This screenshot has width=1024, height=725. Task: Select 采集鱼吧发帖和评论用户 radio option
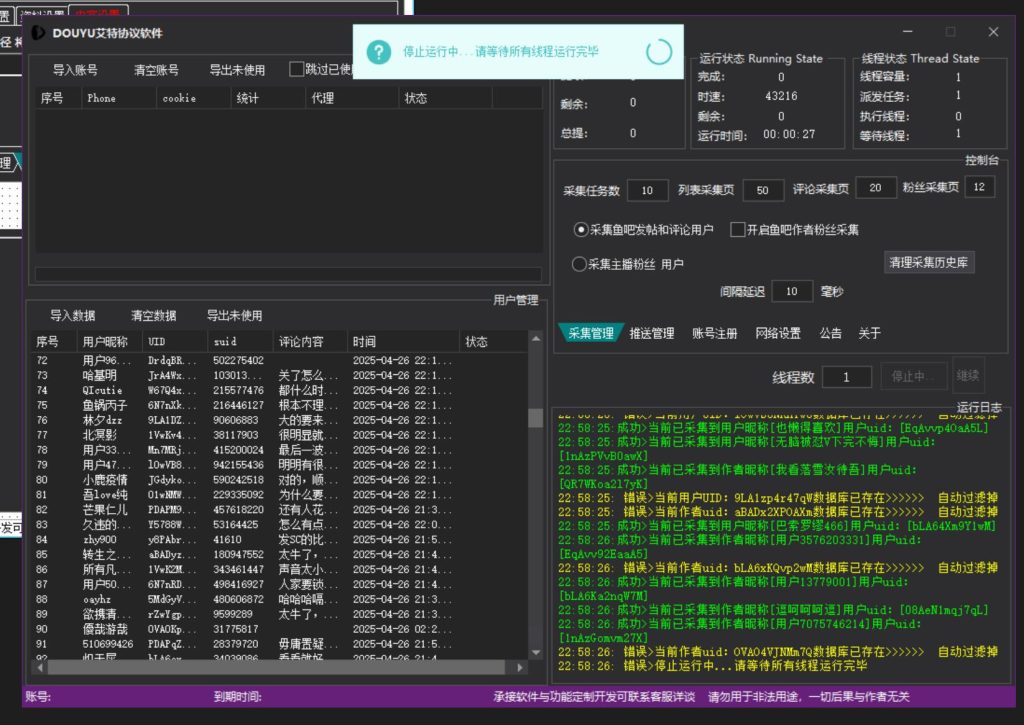tap(581, 230)
